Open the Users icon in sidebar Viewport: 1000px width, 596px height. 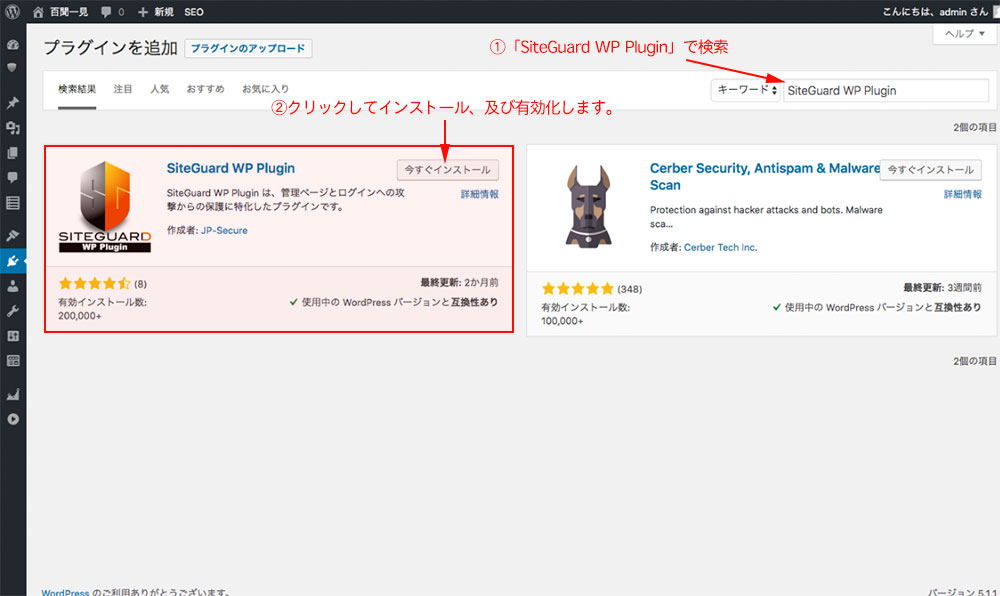pos(12,286)
